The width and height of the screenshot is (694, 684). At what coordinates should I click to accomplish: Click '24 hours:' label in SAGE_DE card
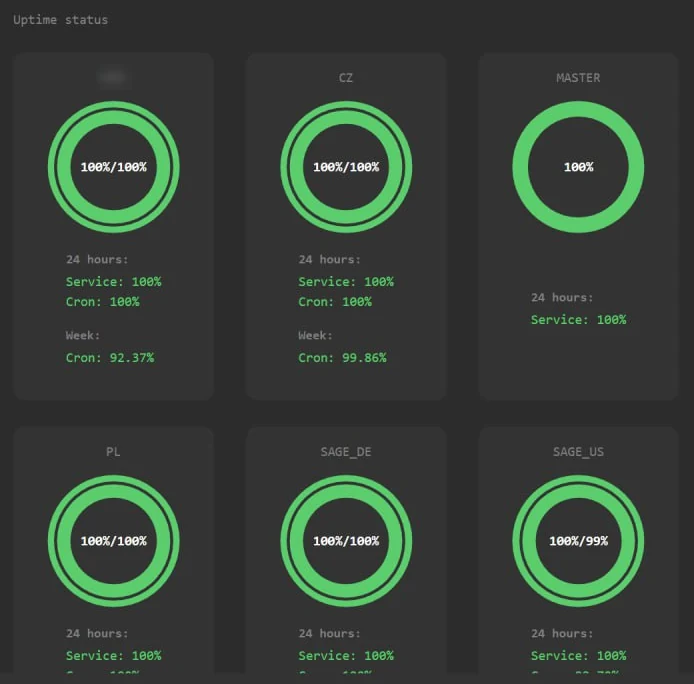pos(329,634)
